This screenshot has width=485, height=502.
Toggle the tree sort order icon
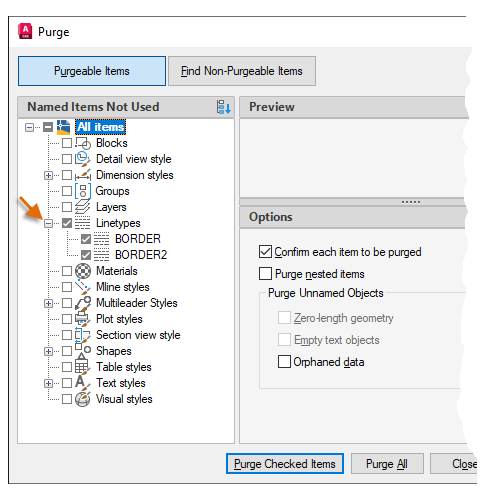(x=223, y=107)
